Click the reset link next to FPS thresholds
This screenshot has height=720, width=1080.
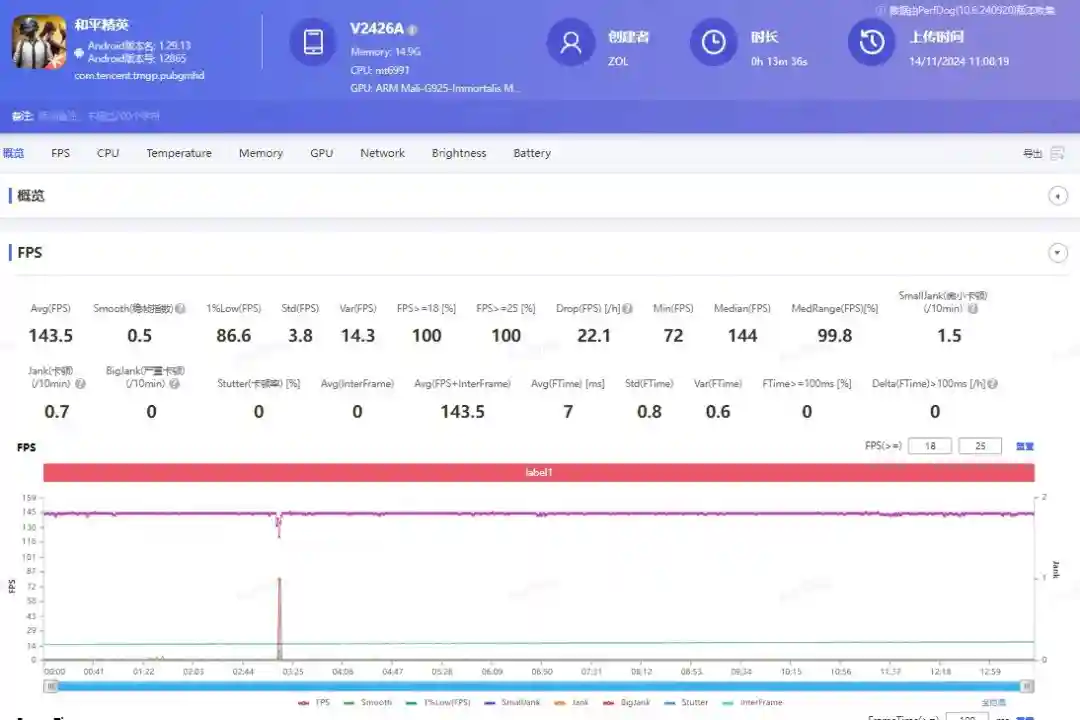(1024, 446)
